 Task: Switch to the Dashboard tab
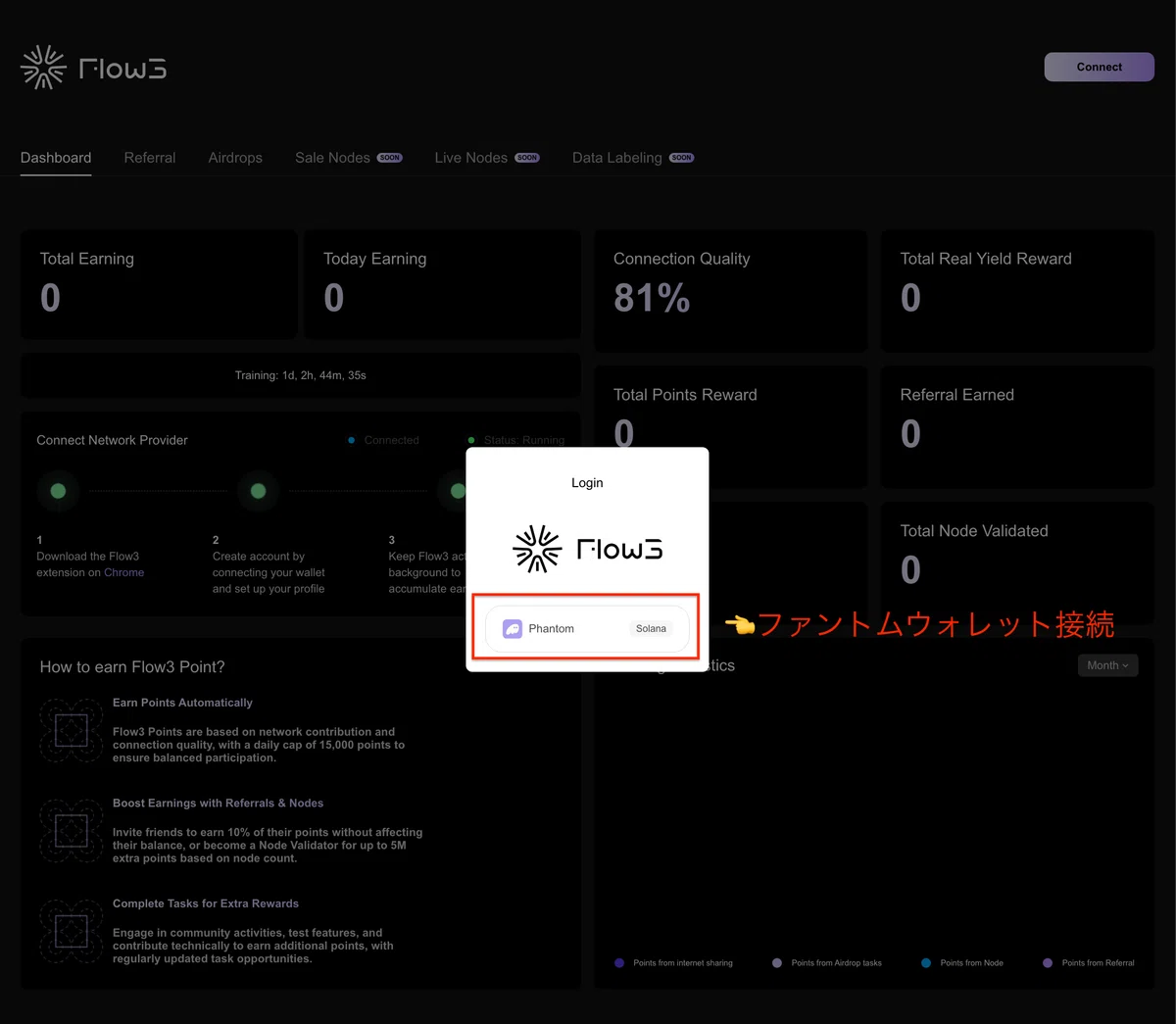(56, 158)
